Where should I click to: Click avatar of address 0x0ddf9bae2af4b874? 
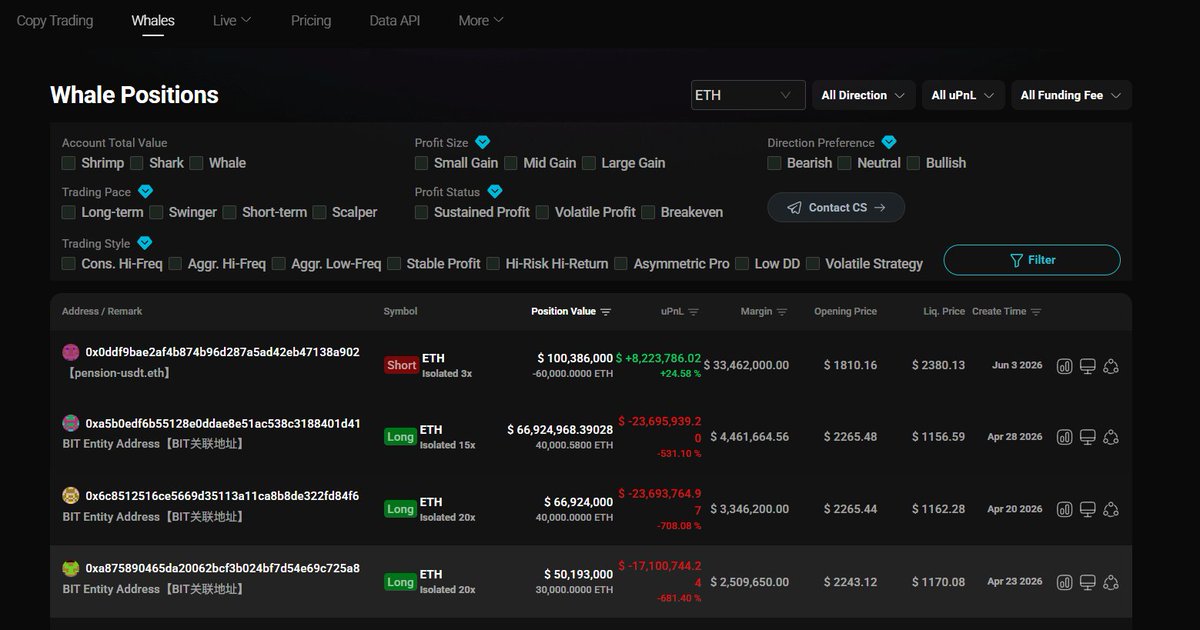click(71, 352)
